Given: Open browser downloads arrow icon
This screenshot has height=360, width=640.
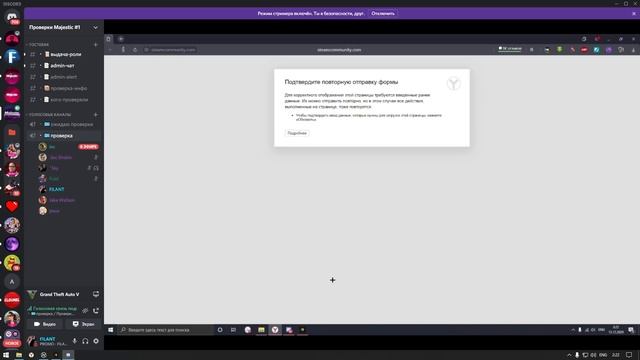Looking at the screenshot, I should 633,50.
